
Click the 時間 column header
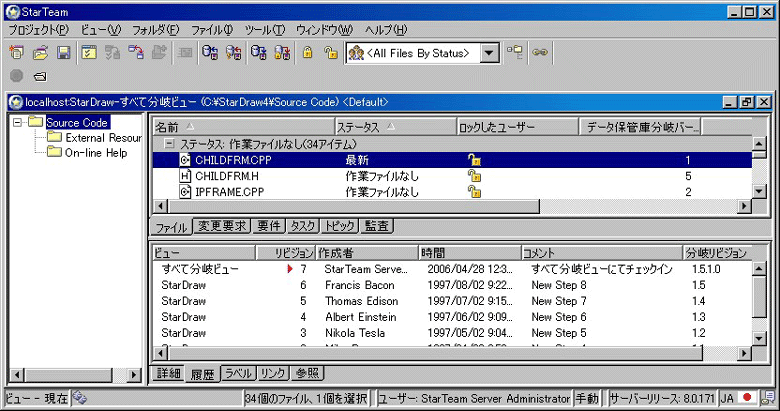coord(469,253)
